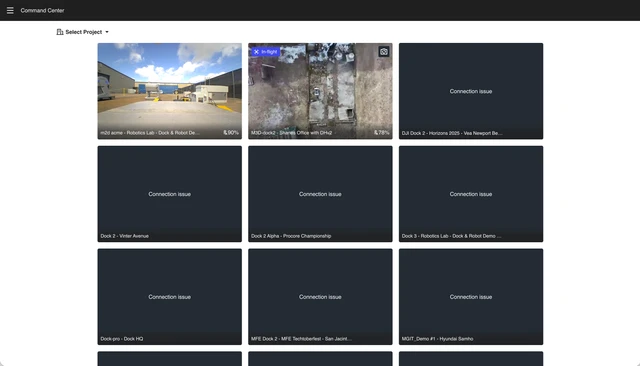Click the building icon beside Select Project
The image size is (640, 366).
[60, 32]
